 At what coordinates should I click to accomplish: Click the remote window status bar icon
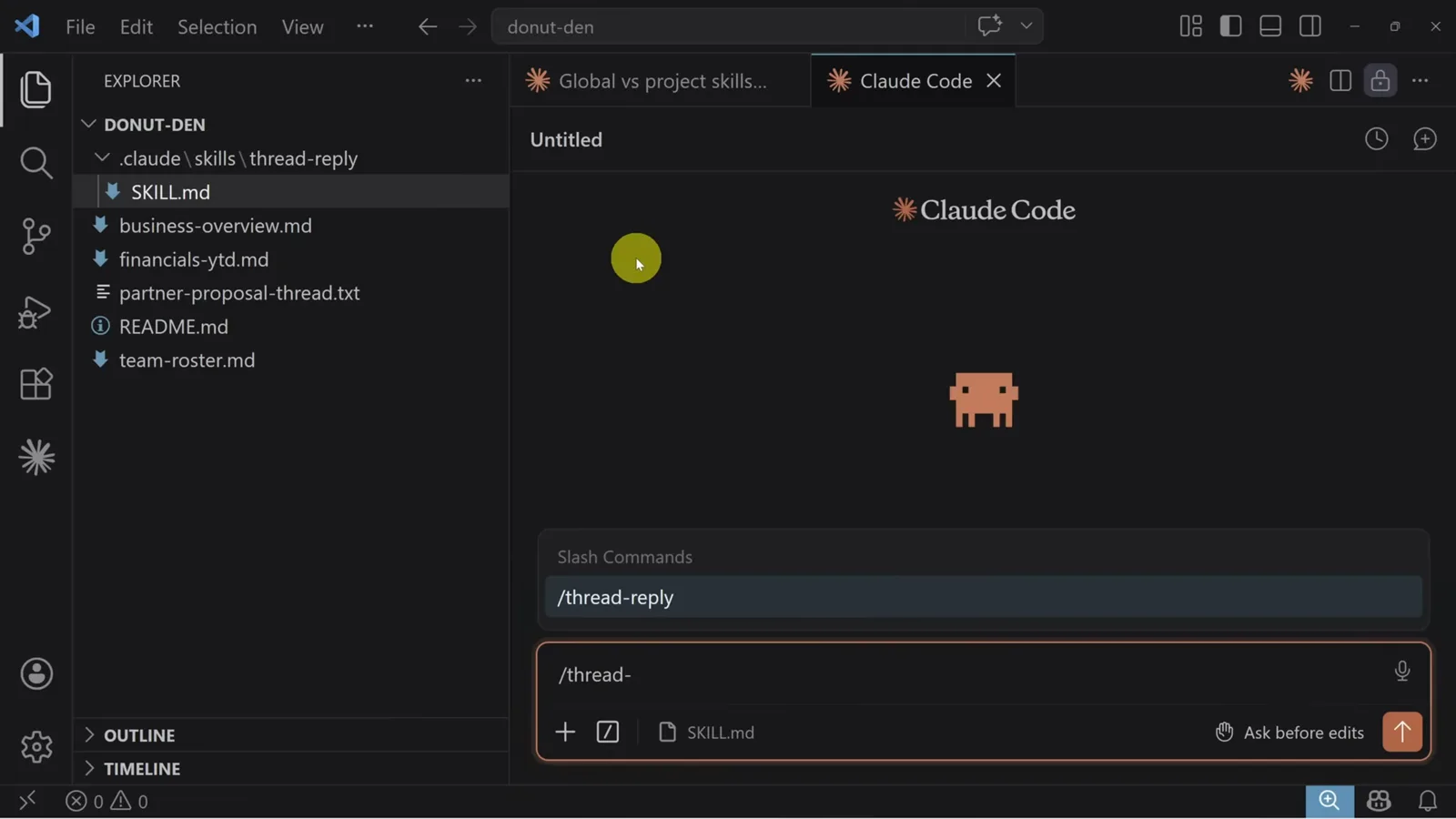pos(27,801)
